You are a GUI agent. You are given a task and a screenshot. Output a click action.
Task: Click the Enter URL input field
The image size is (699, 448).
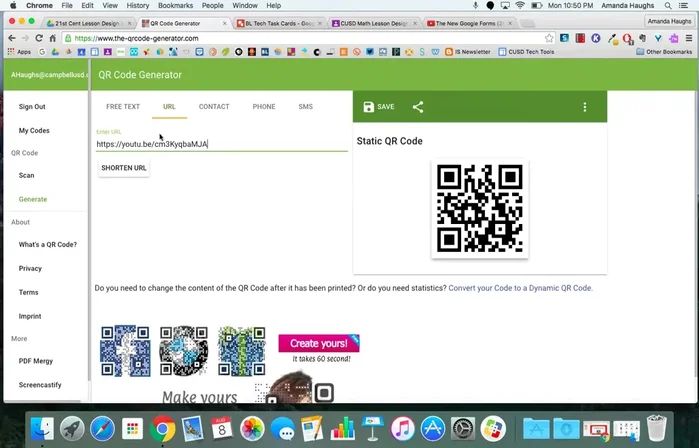(221, 144)
